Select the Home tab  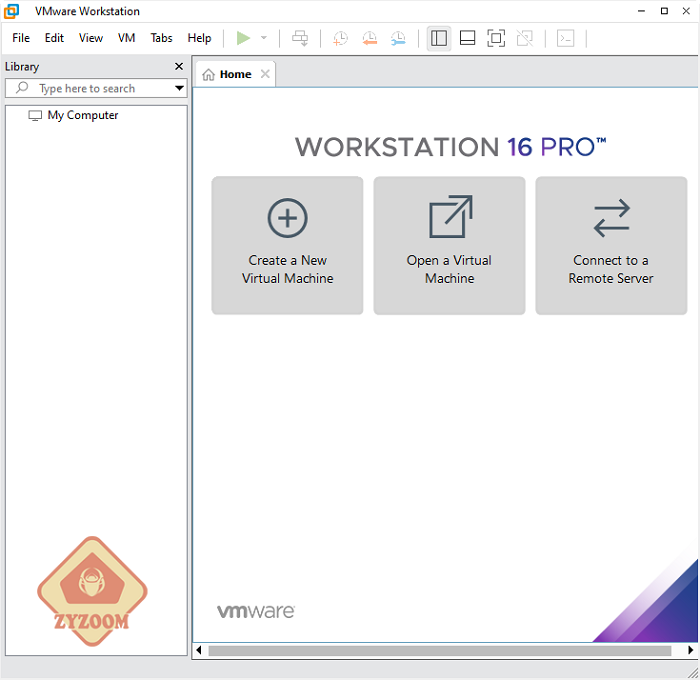[x=235, y=74]
